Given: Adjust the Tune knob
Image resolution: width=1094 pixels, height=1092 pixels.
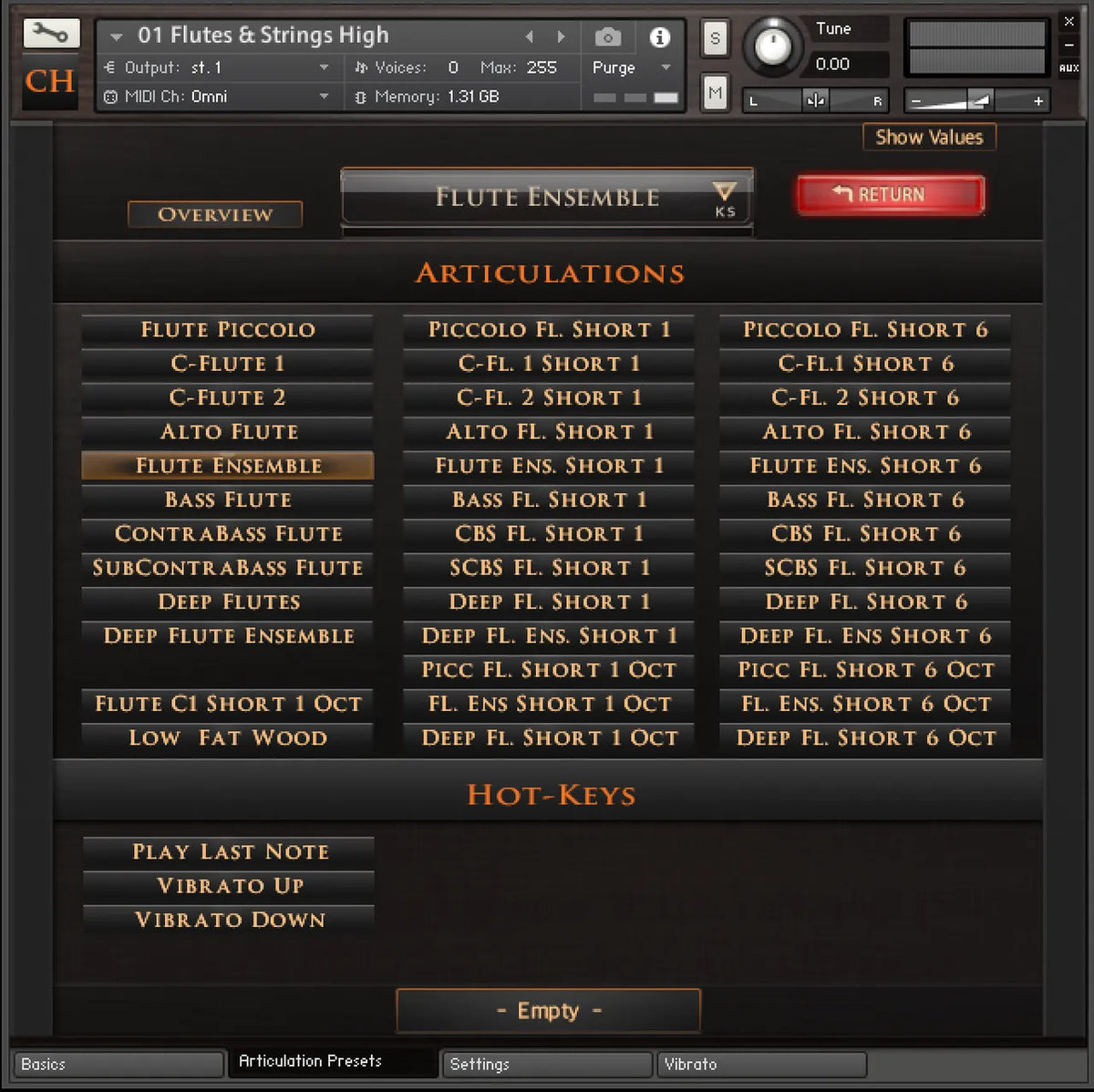Looking at the screenshot, I should [x=774, y=45].
